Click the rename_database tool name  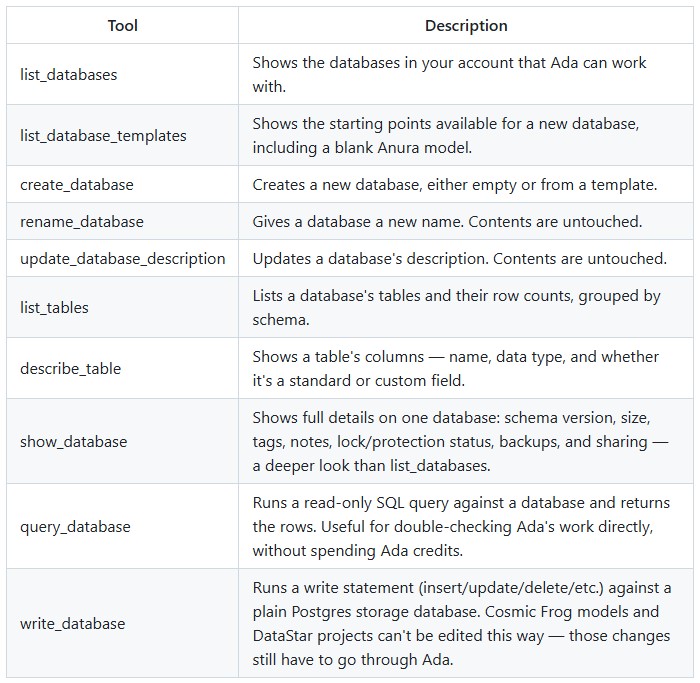point(82,222)
